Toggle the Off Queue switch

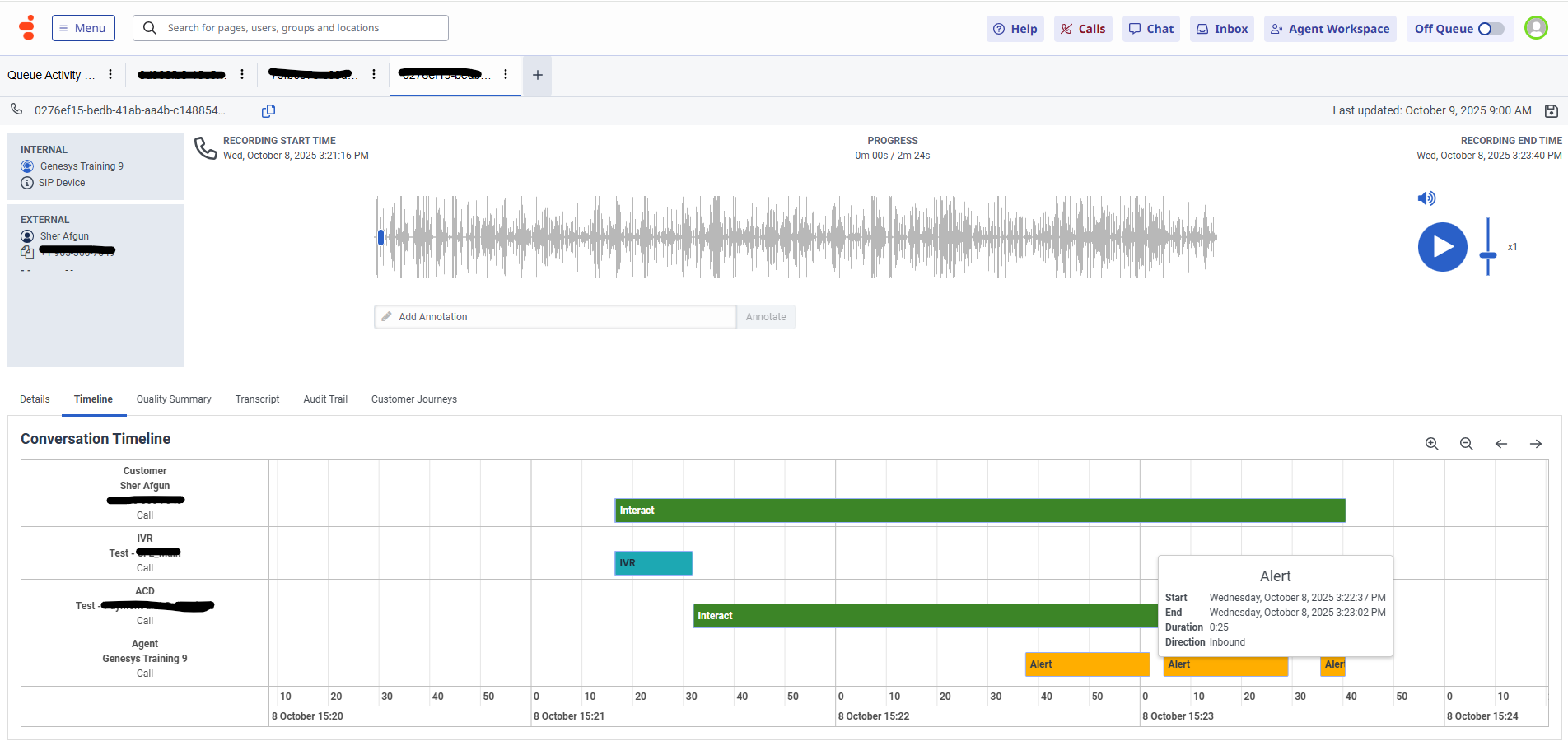coord(1490,29)
